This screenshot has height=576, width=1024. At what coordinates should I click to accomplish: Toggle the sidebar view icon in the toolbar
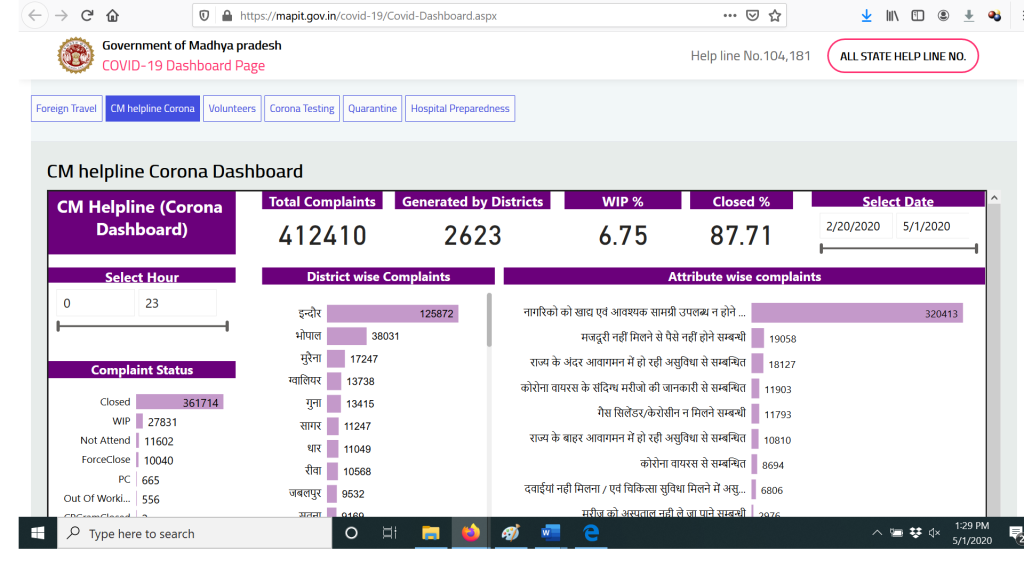[x=918, y=16]
